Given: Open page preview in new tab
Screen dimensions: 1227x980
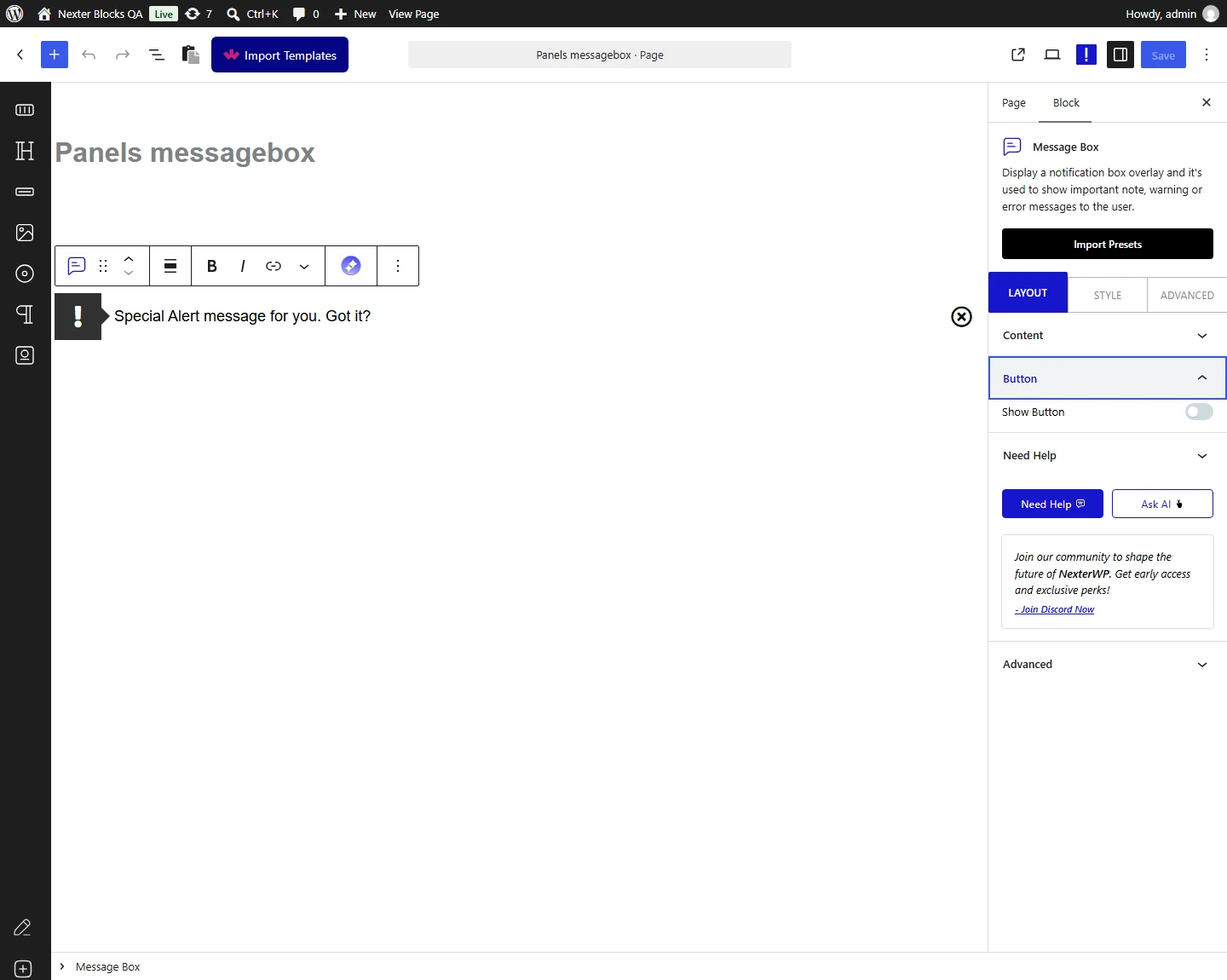Looking at the screenshot, I should tap(1018, 55).
